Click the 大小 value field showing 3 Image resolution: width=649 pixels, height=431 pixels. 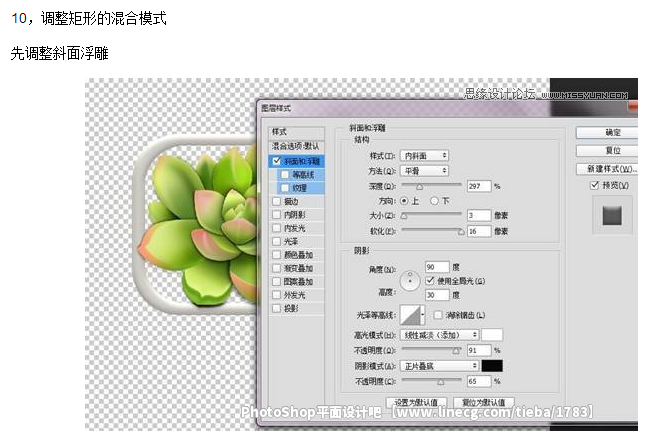click(479, 215)
